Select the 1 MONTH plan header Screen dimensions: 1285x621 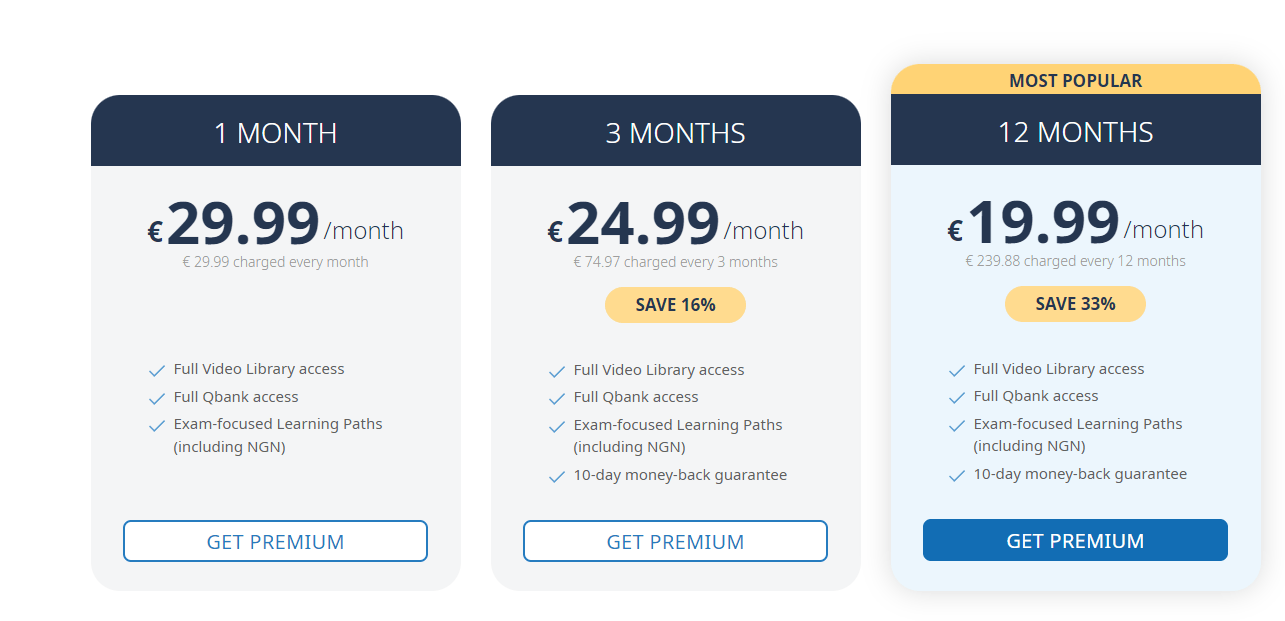coord(276,130)
